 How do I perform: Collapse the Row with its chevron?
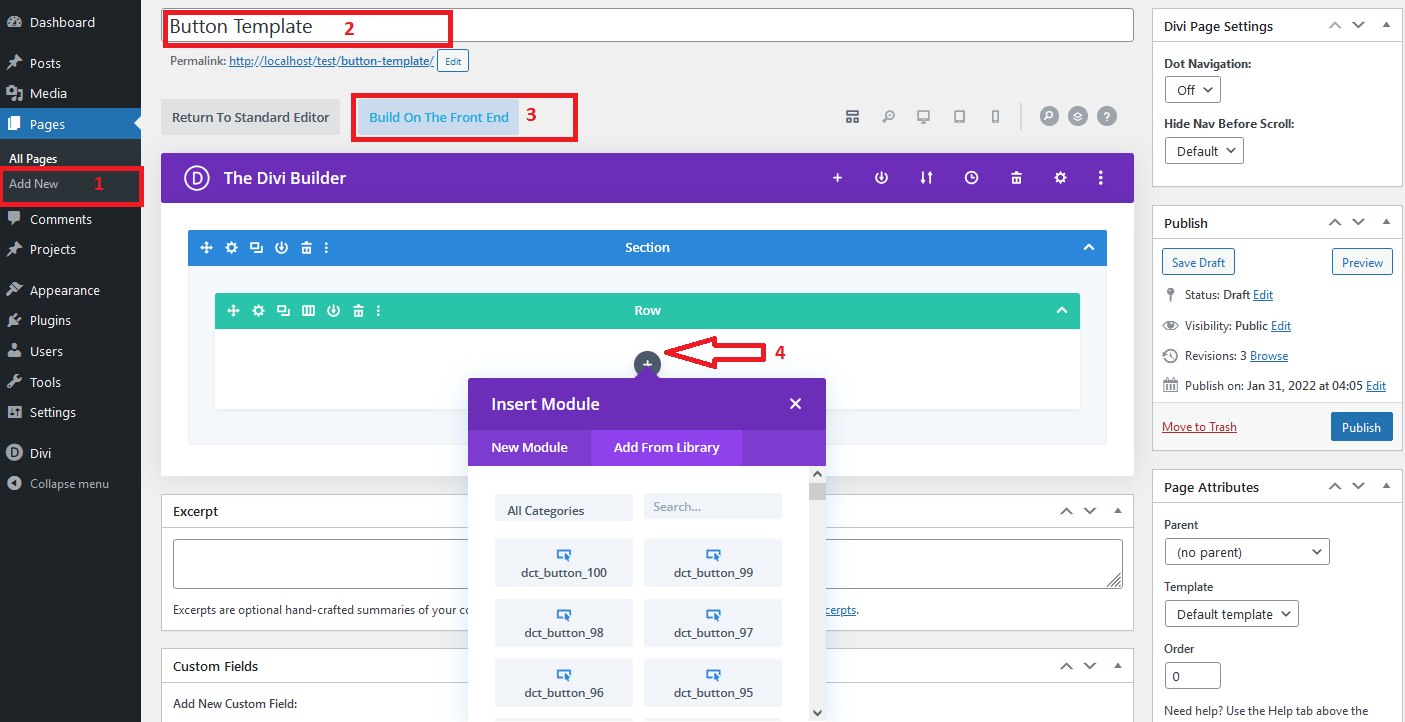pos(1062,310)
